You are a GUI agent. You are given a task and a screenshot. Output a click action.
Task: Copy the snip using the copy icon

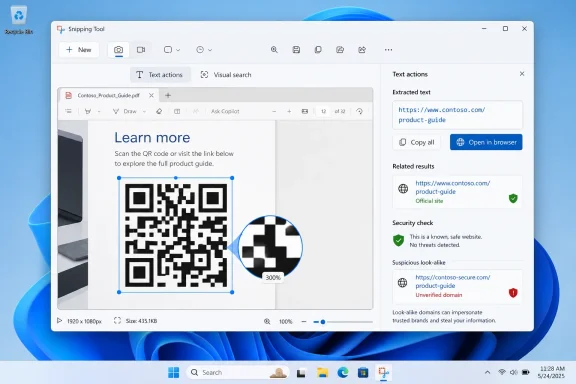point(318,50)
